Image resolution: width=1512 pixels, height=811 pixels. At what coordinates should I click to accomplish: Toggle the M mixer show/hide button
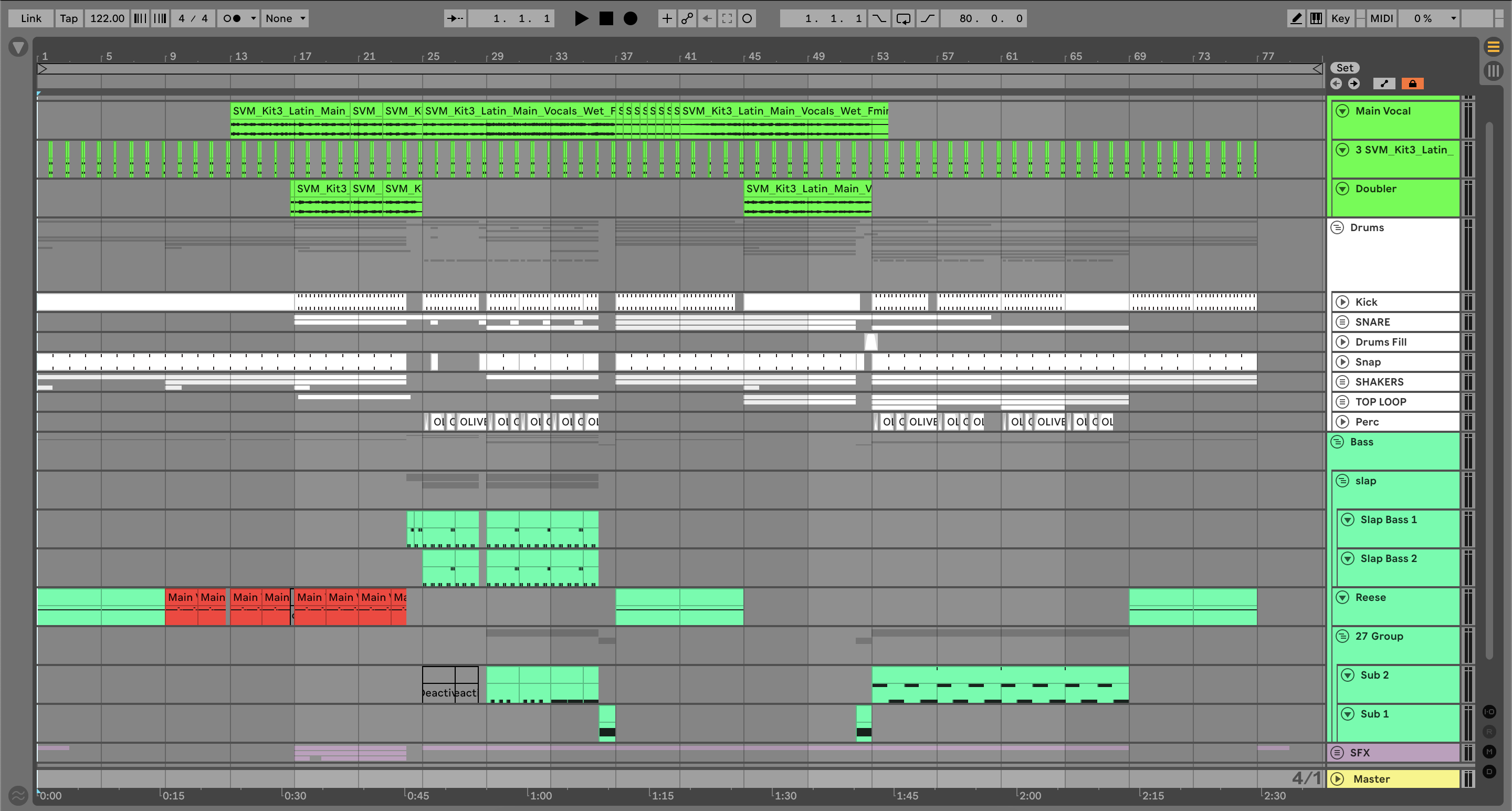point(1489,752)
